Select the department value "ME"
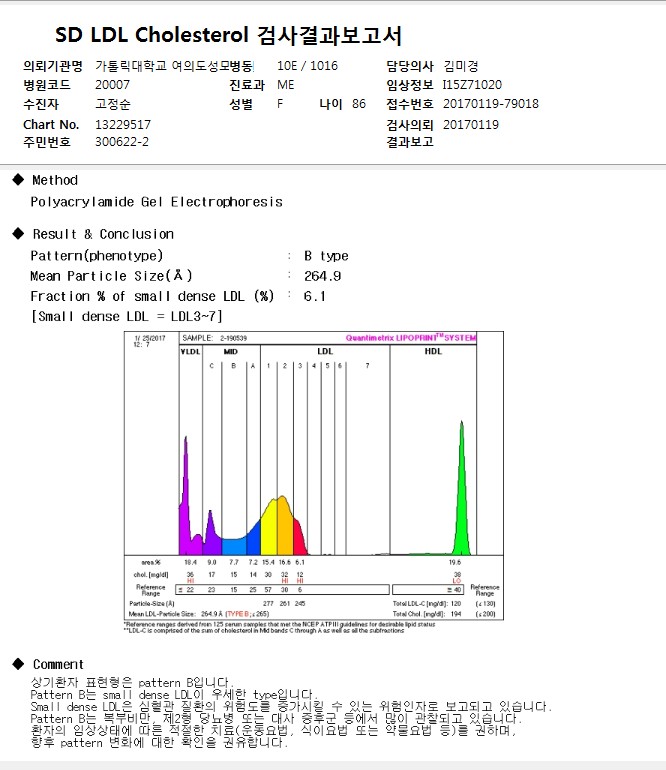 coord(286,84)
